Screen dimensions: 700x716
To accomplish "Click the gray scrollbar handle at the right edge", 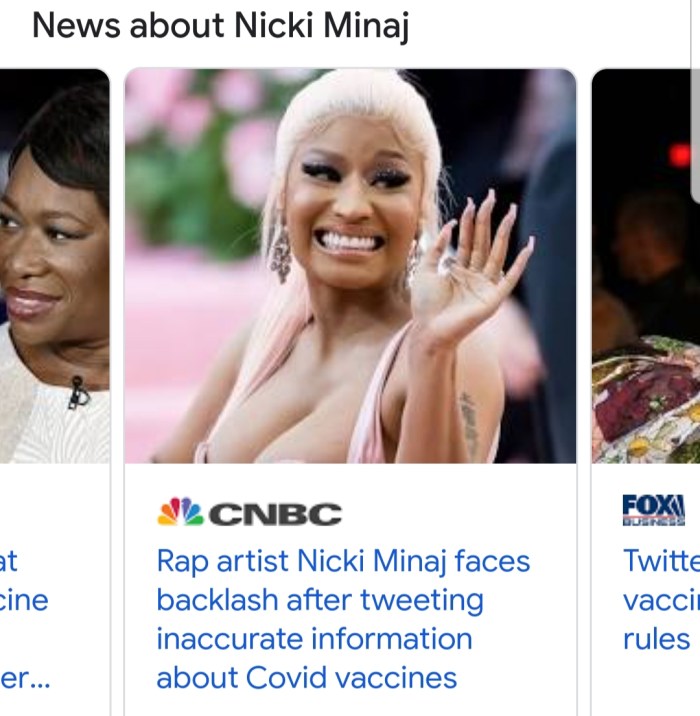I will pyautogui.click(x=696, y=100).
